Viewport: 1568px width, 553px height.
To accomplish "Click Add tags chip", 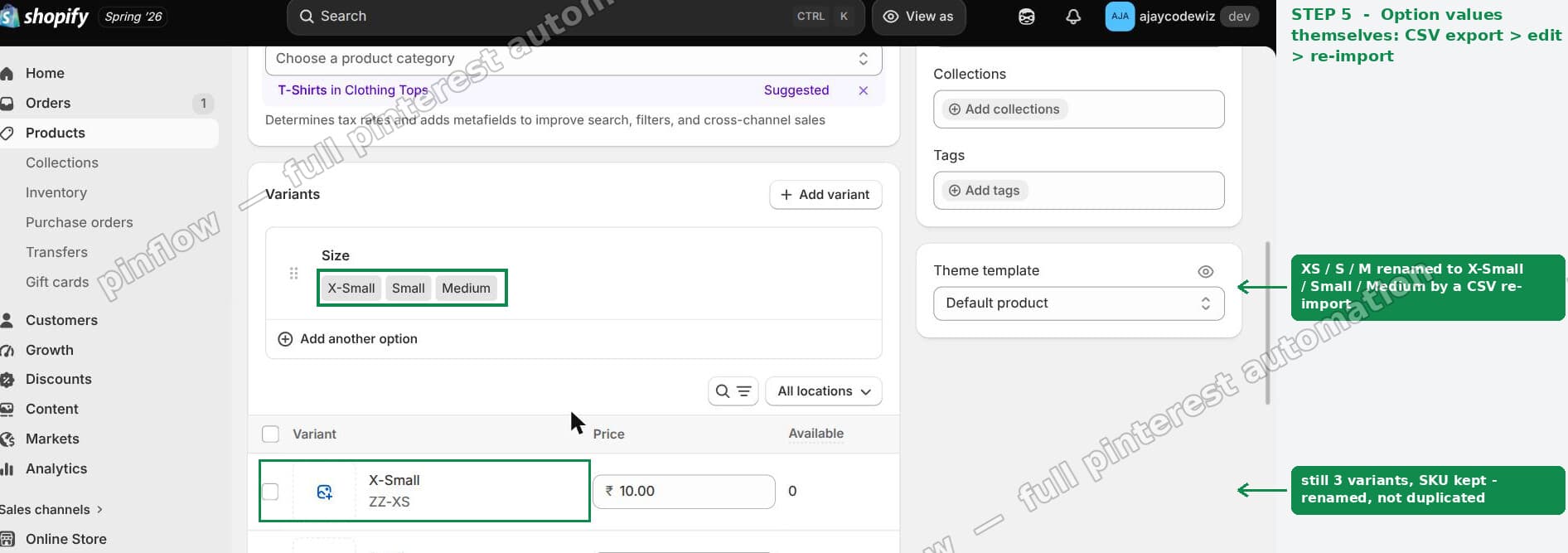I will [985, 191].
